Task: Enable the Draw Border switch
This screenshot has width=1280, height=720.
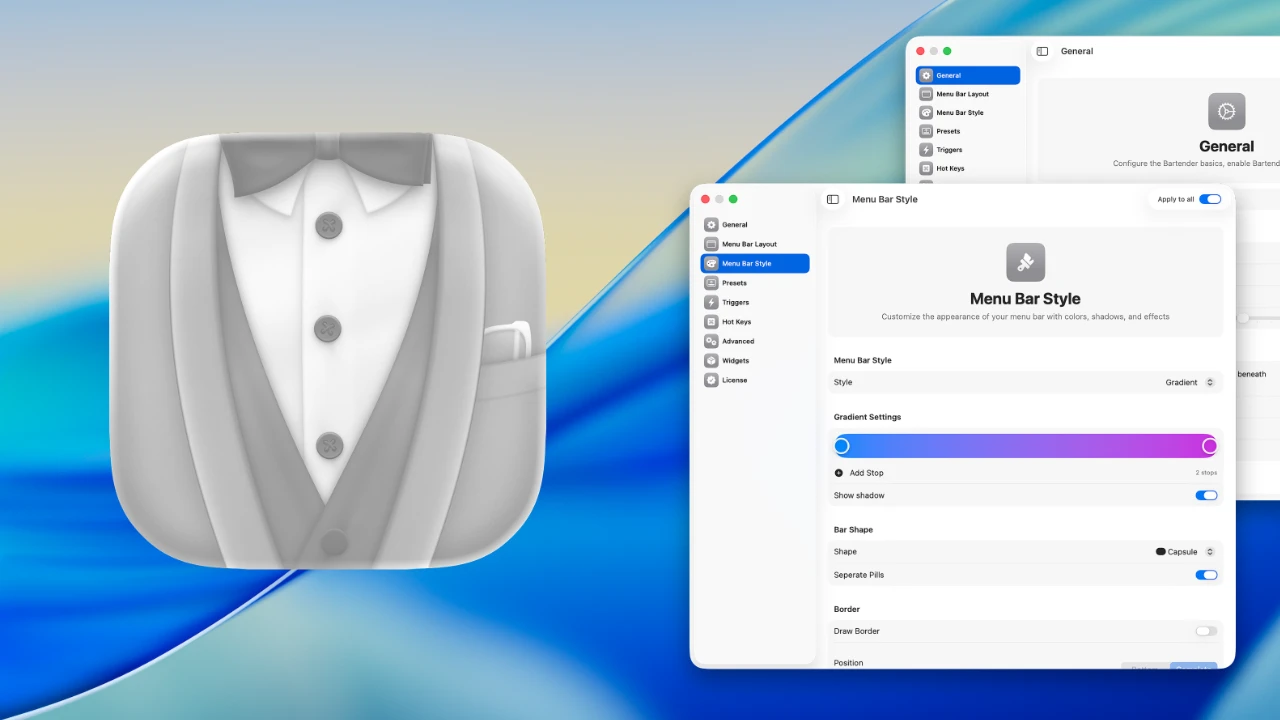Action: (1206, 631)
